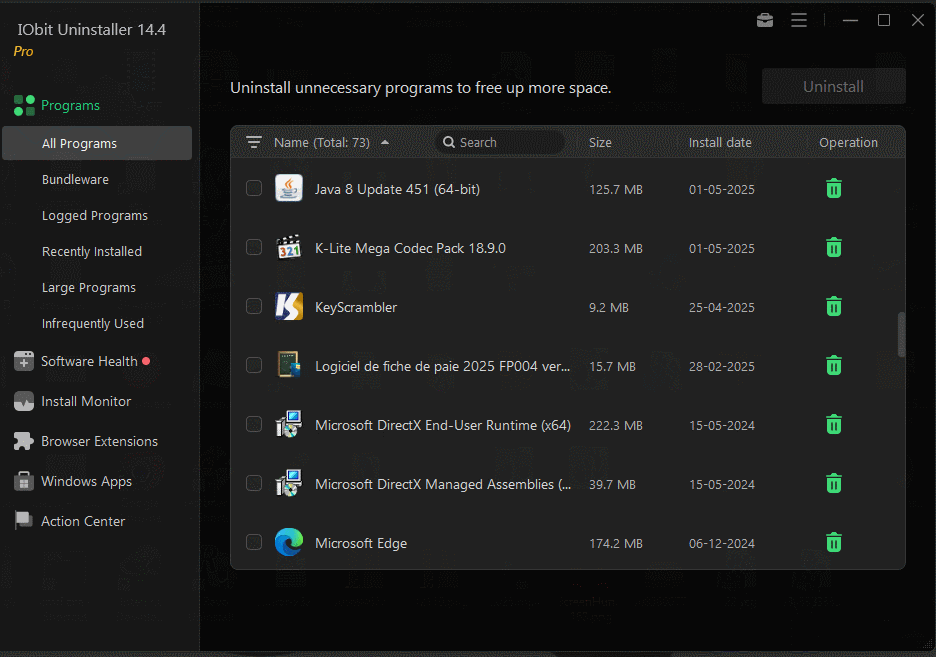Sort by Size column header
Viewport: 936px width, 657px height.
coord(600,143)
